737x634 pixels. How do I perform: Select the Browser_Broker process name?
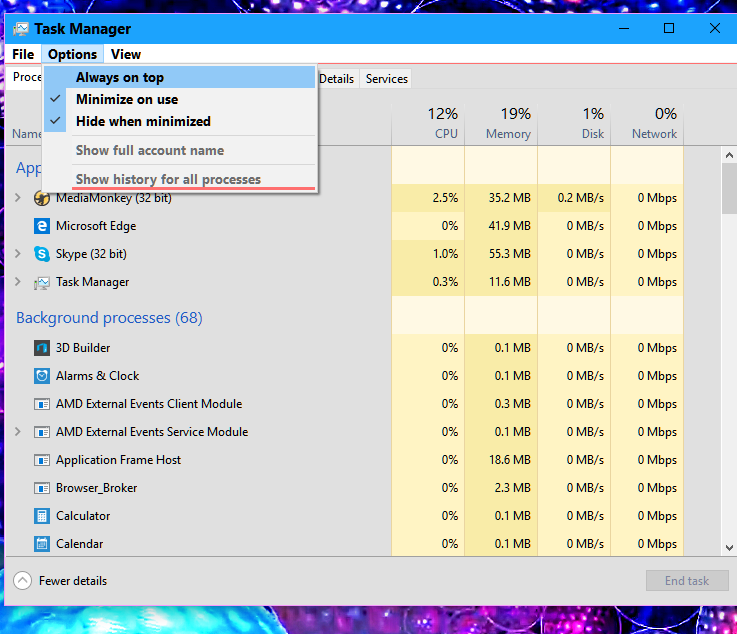pos(96,488)
